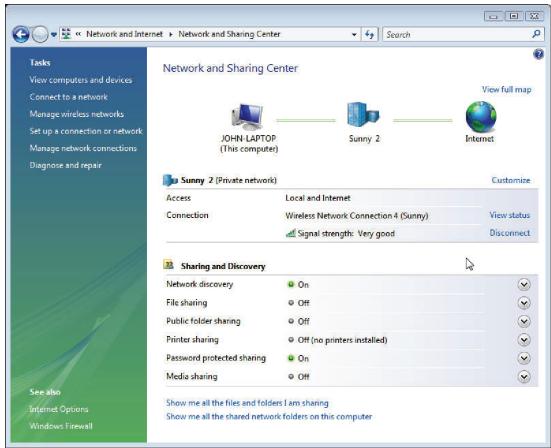This screenshot has width=551, height=448.
Task: Expand the File sharing settings
Action: 524,303
